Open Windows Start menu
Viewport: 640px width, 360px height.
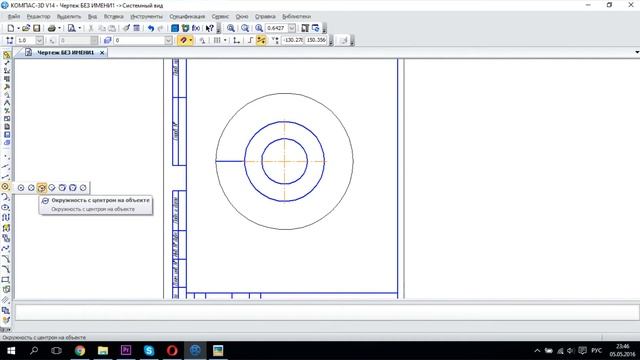point(11,351)
